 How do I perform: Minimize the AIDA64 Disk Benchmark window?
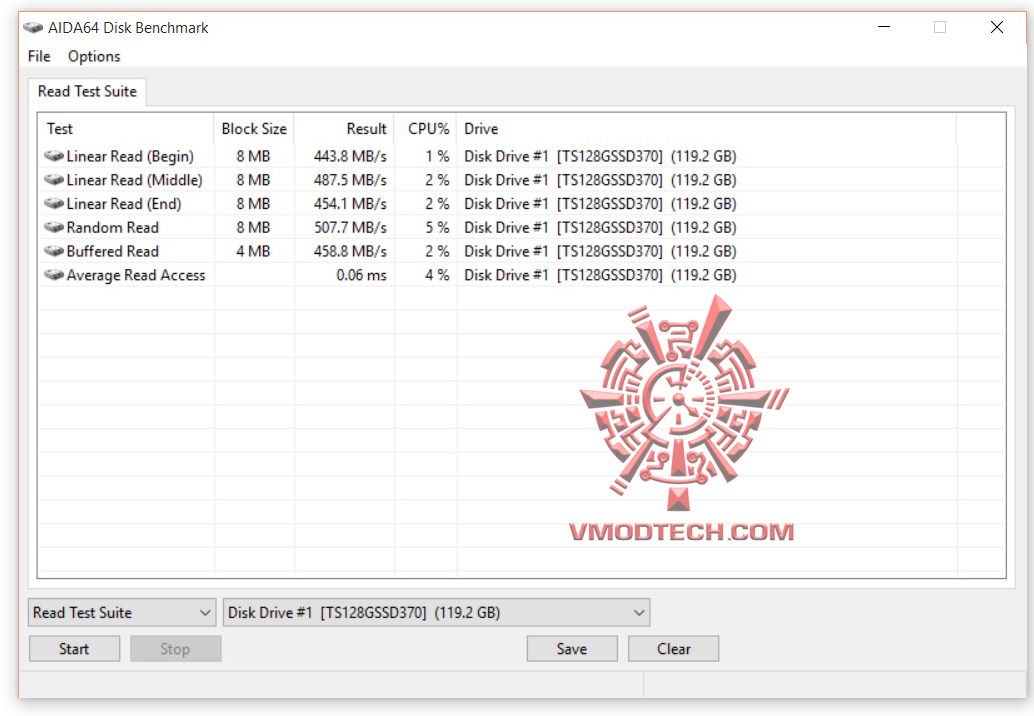[884, 27]
